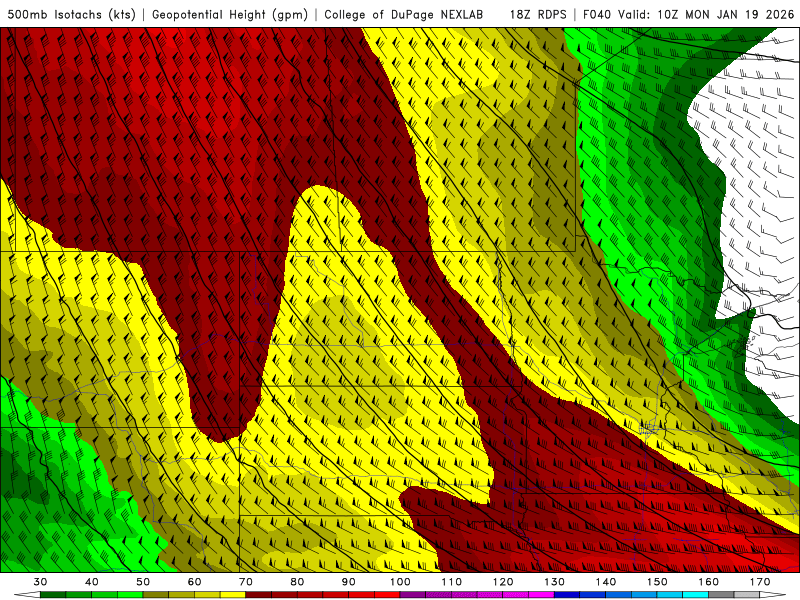Click the legend value 90
Screen dimensions: 800x600
(x=349, y=582)
